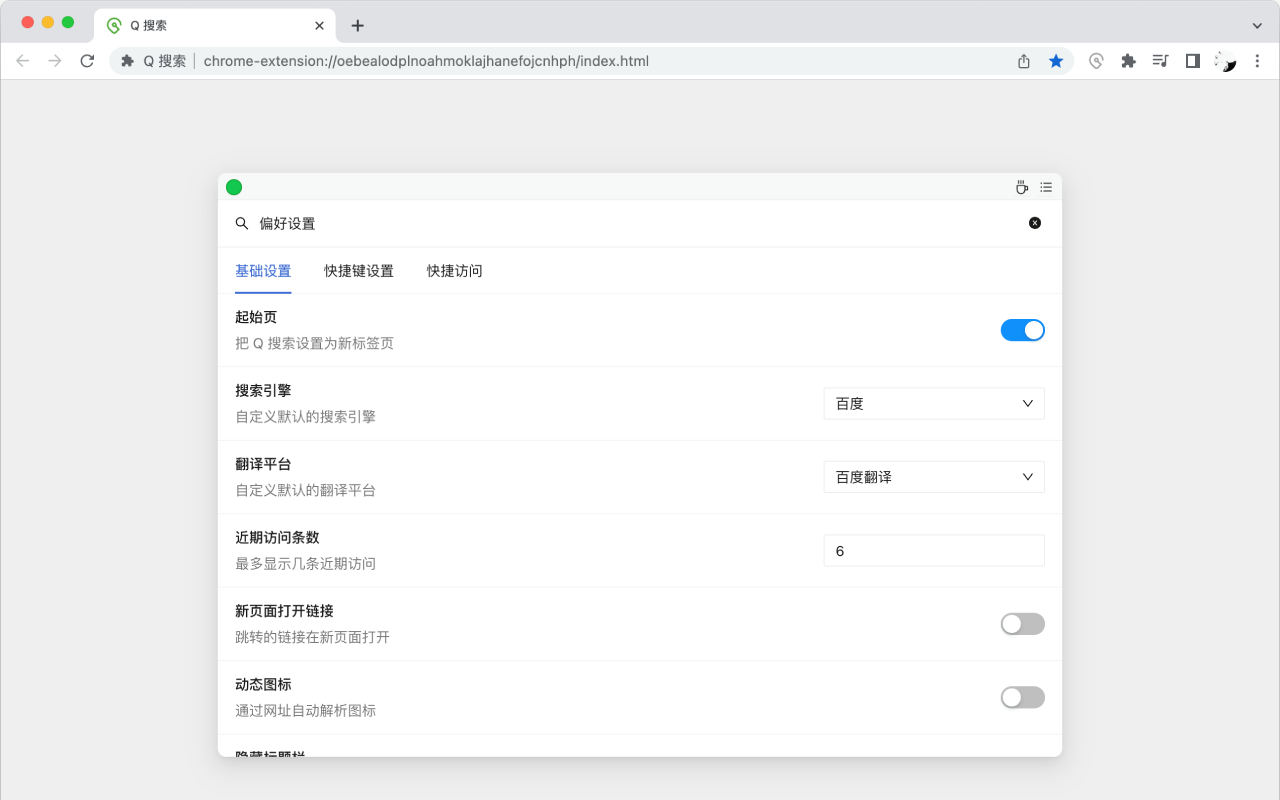Click the 起始页 setting title

[256, 317]
